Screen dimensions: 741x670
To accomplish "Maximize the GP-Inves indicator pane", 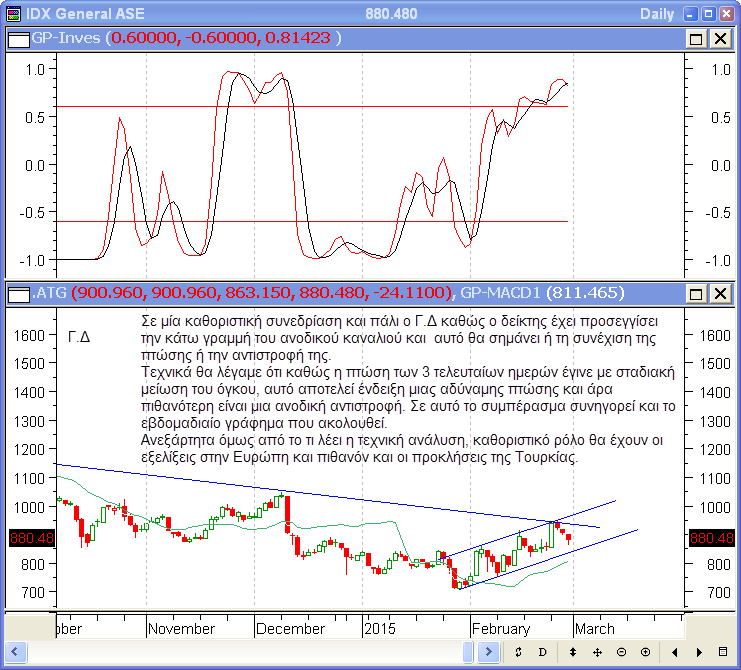I will pos(696,39).
